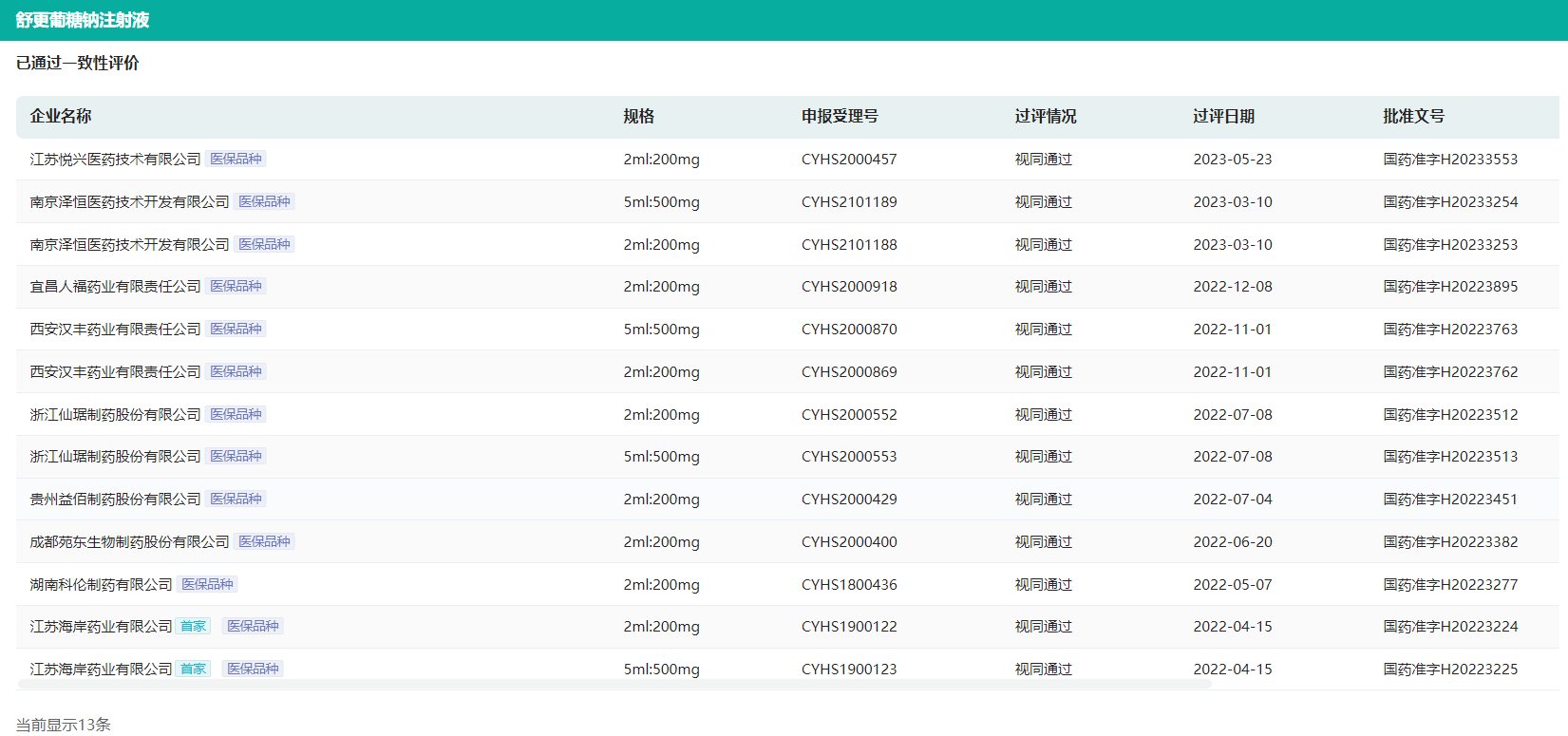Click the horizontal scrollbar below the table
Screen dimensions: 1568x736
tap(614, 684)
